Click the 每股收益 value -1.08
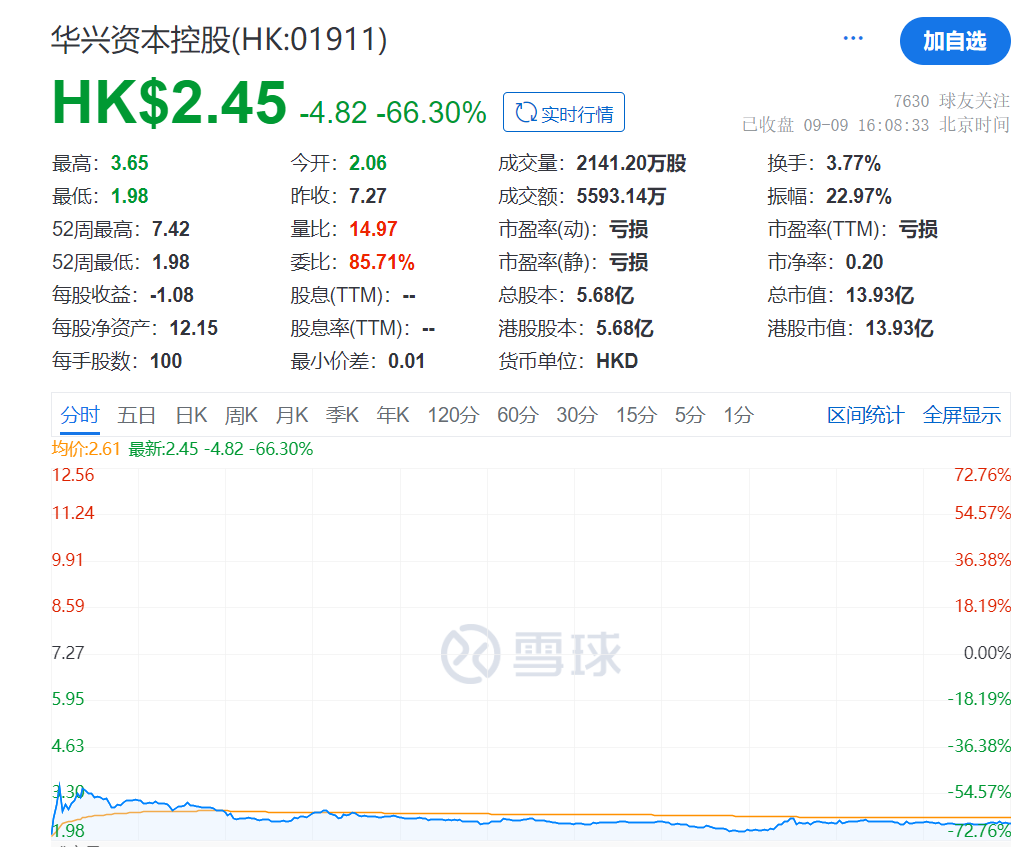The height and width of the screenshot is (847, 1030). (172, 295)
